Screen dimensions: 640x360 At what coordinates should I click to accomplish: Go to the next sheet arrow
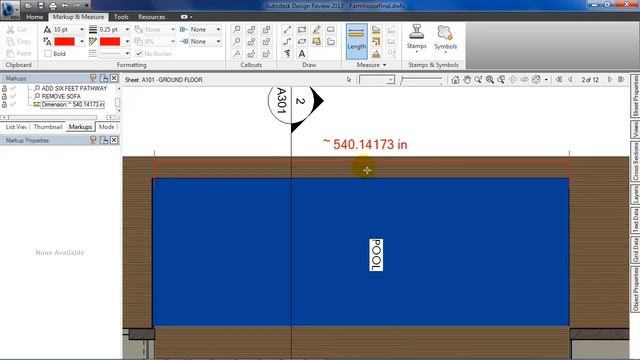pos(610,80)
